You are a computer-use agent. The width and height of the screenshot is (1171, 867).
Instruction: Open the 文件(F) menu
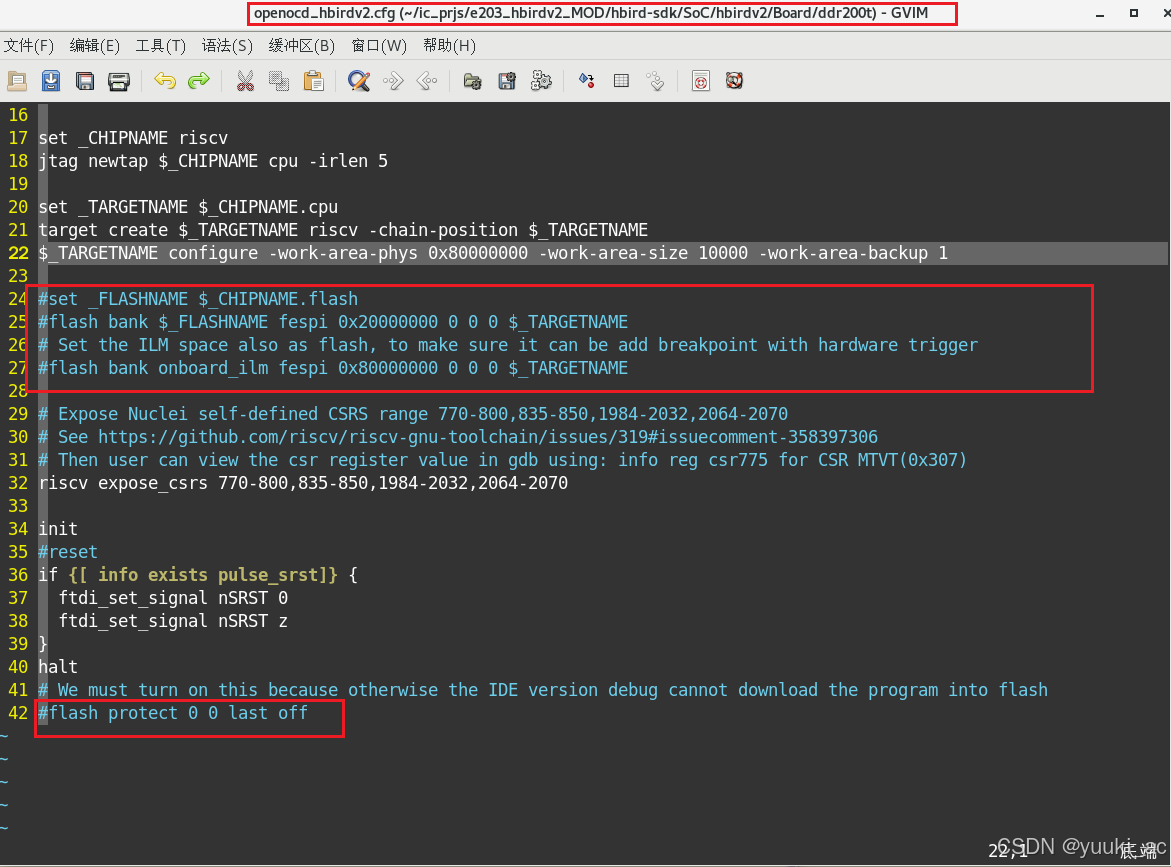point(28,46)
